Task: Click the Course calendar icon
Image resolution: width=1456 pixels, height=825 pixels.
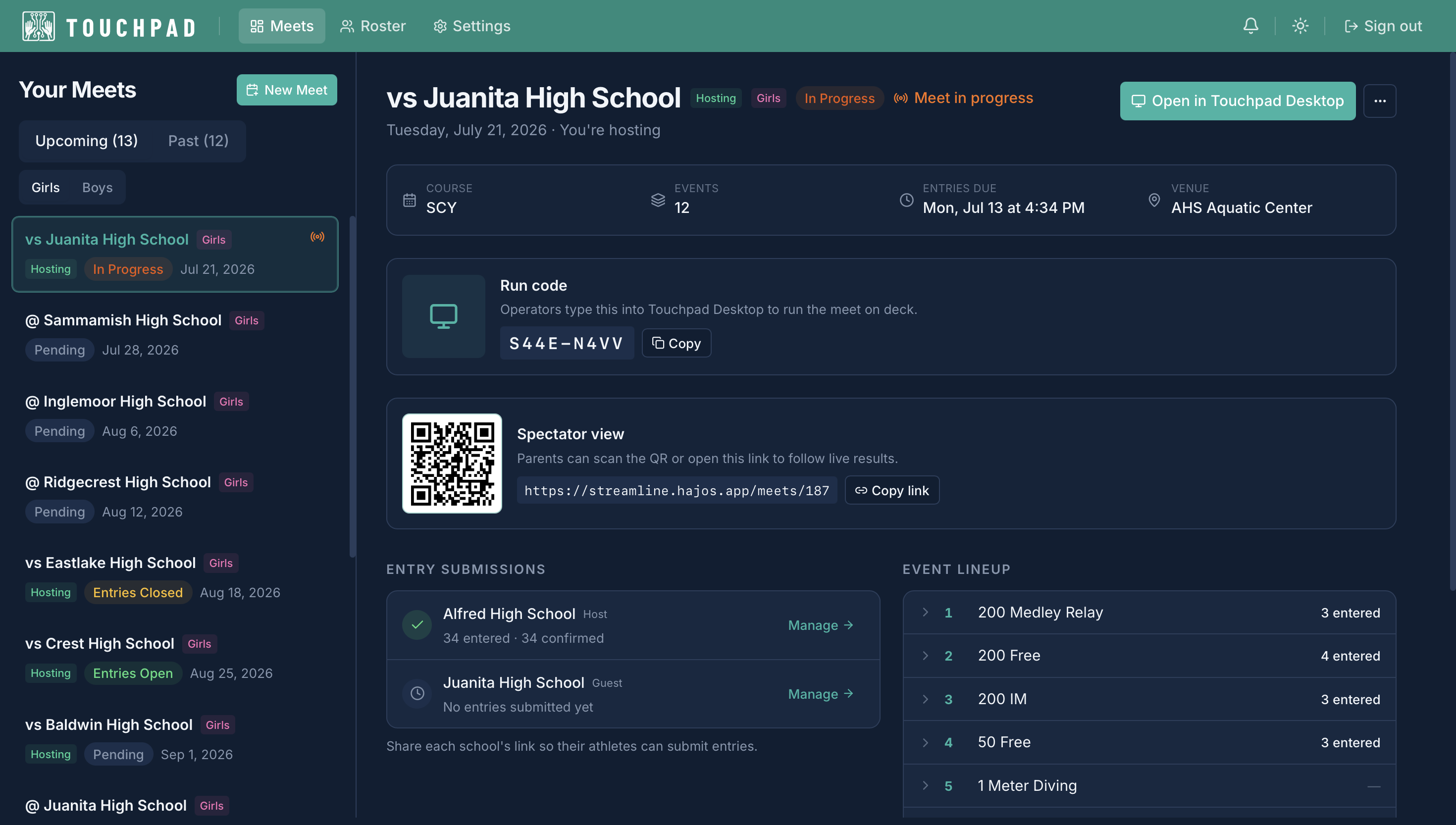Action: pyautogui.click(x=409, y=200)
